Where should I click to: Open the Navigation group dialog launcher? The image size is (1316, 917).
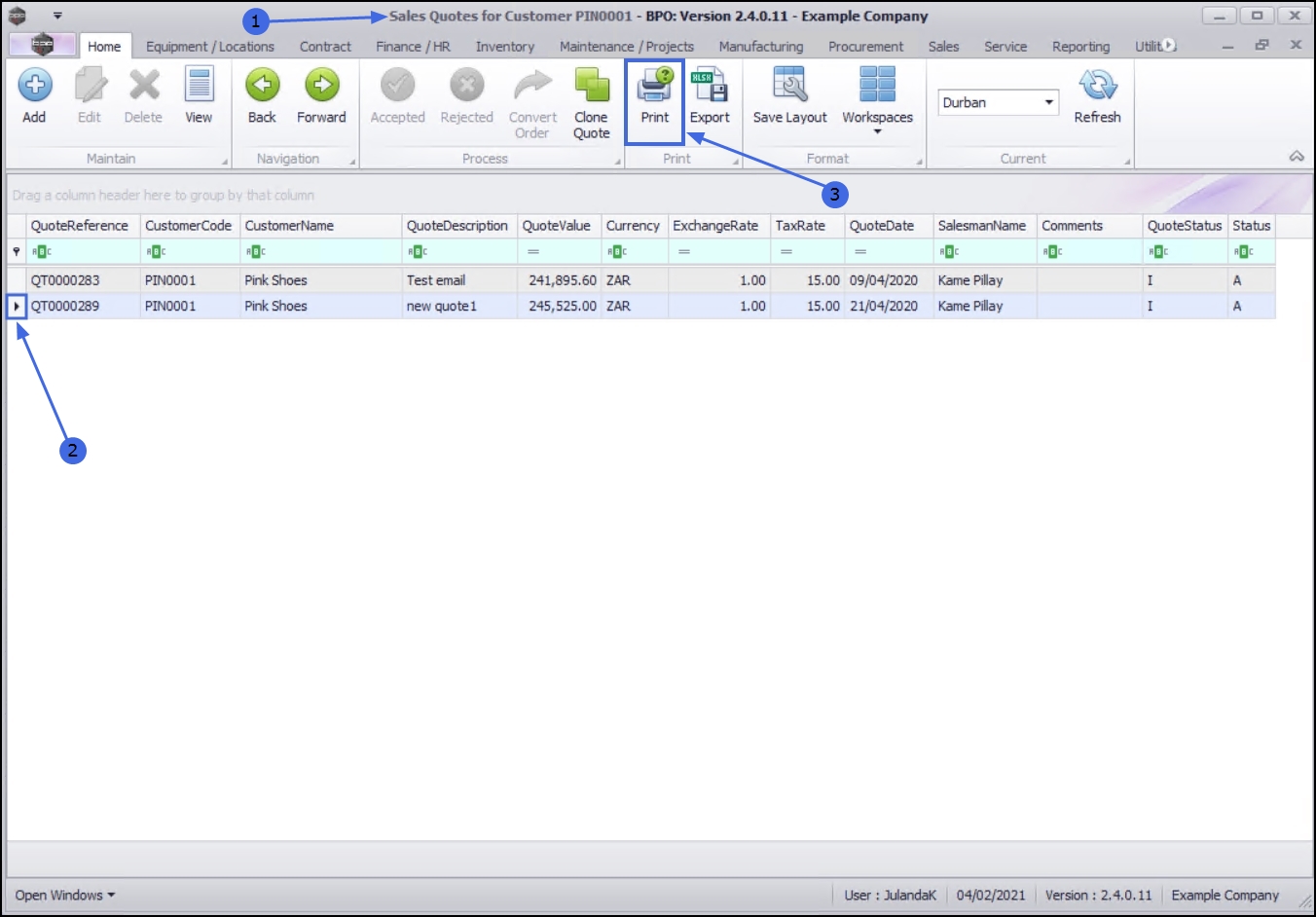pyautogui.click(x=352, y=162)
